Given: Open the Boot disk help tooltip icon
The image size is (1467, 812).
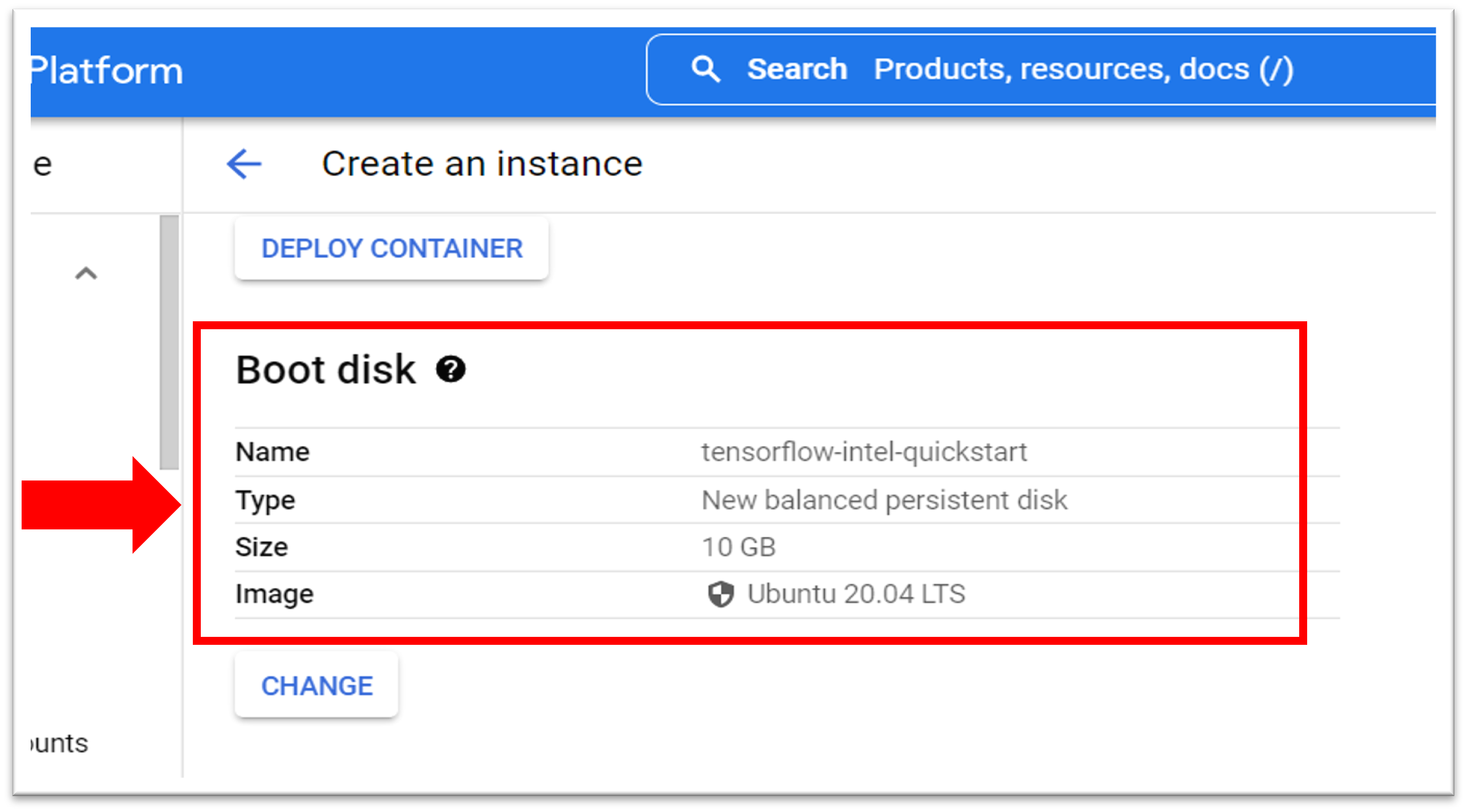Looking at the screenshot, I should coord(451,370).
